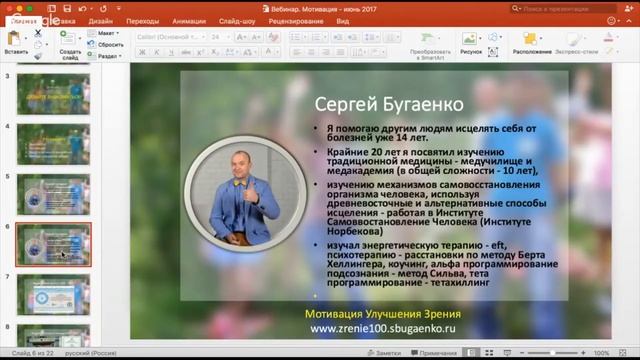Open the Дизайн ribbon tab
Image resolution: width=640 pixels, height=360 pixels.
click(x=100, y=21)
